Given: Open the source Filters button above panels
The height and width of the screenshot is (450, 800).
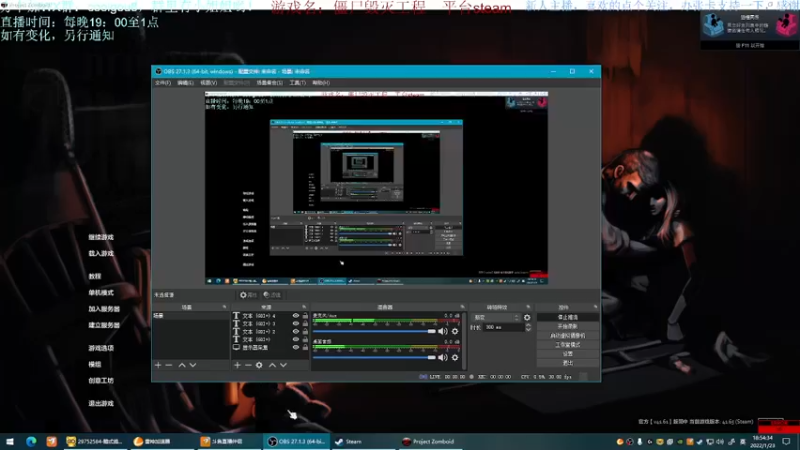Looking at the screenshot, I should (x=272, y=295).
